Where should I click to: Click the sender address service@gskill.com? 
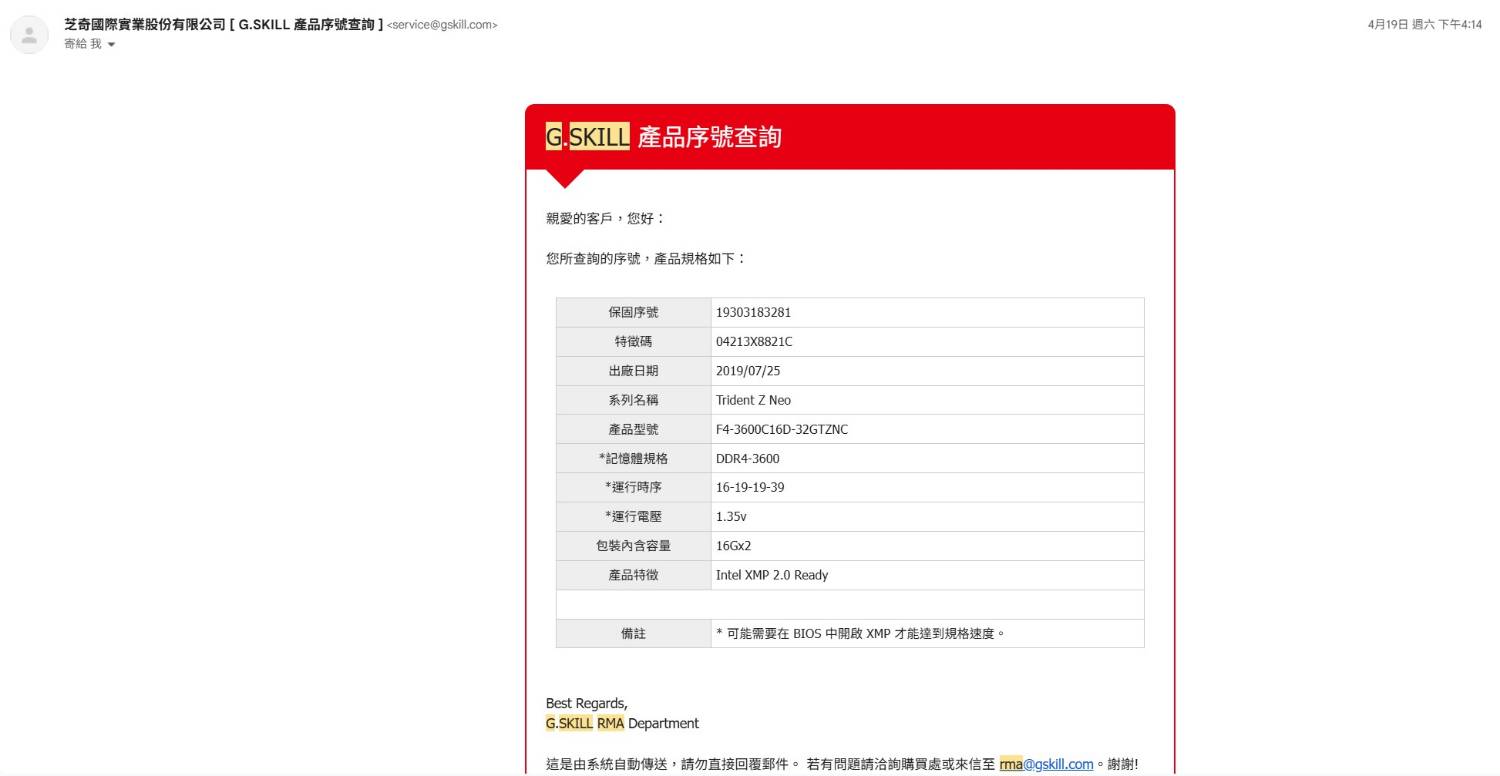[x=441, y=25]
